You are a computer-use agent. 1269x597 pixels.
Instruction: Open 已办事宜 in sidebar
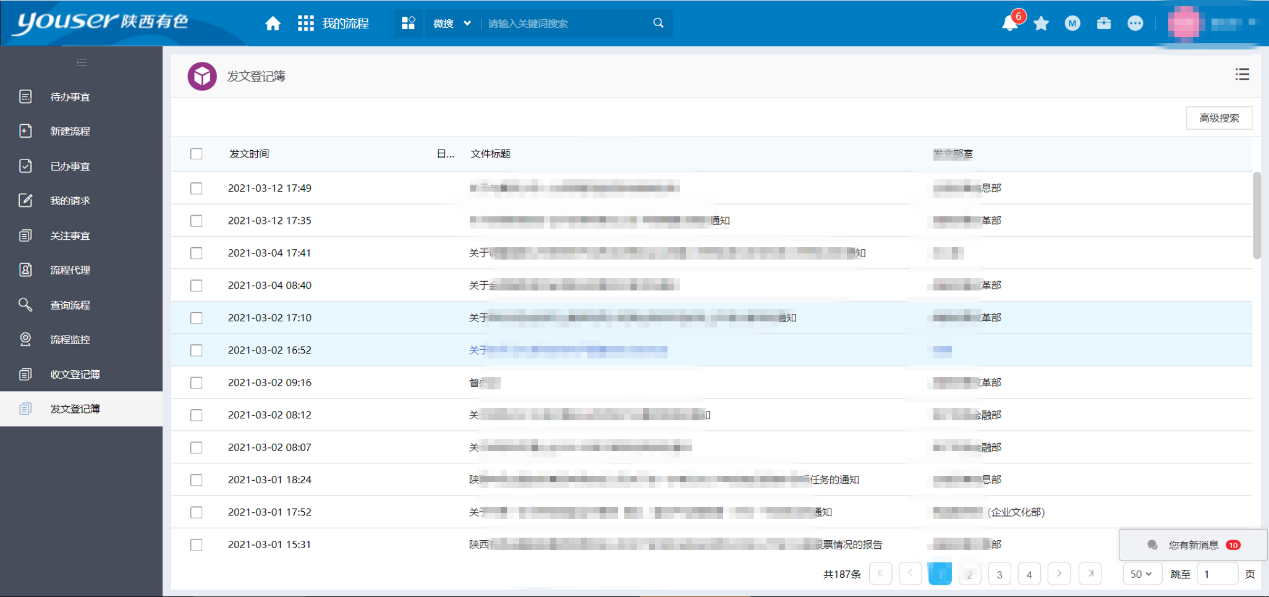click(x=70, y=166)
